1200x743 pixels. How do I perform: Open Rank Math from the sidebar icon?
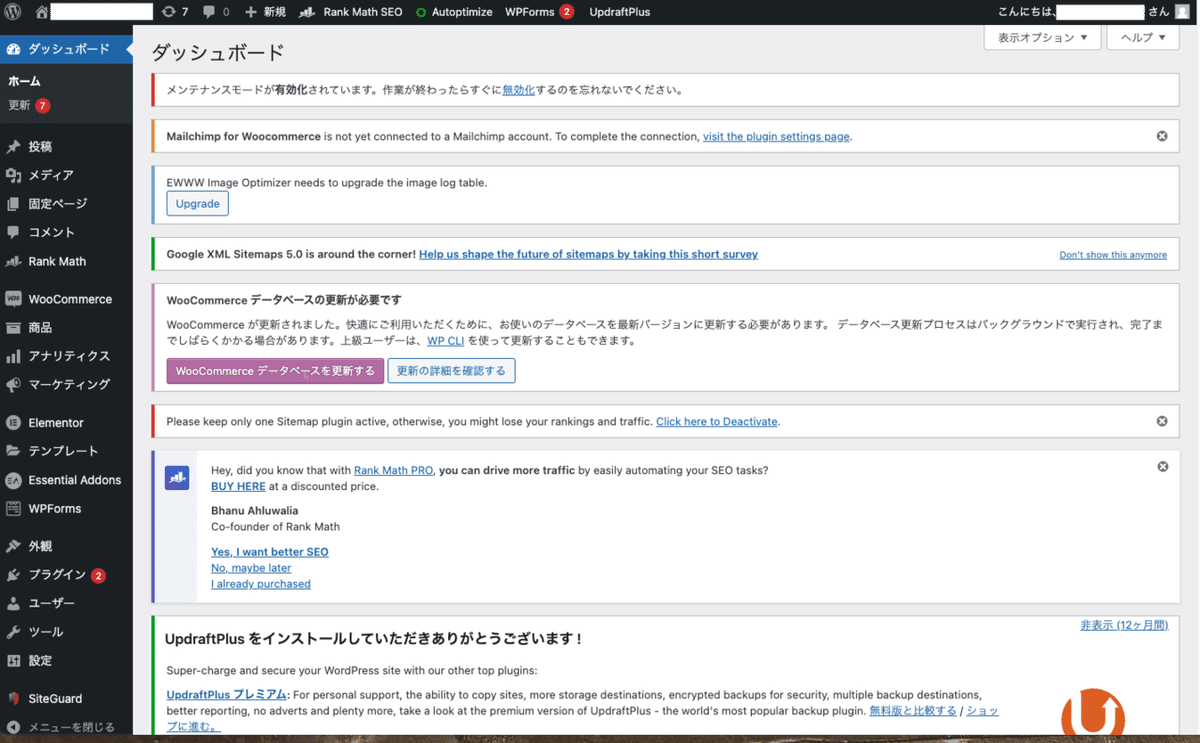[15, 261]
